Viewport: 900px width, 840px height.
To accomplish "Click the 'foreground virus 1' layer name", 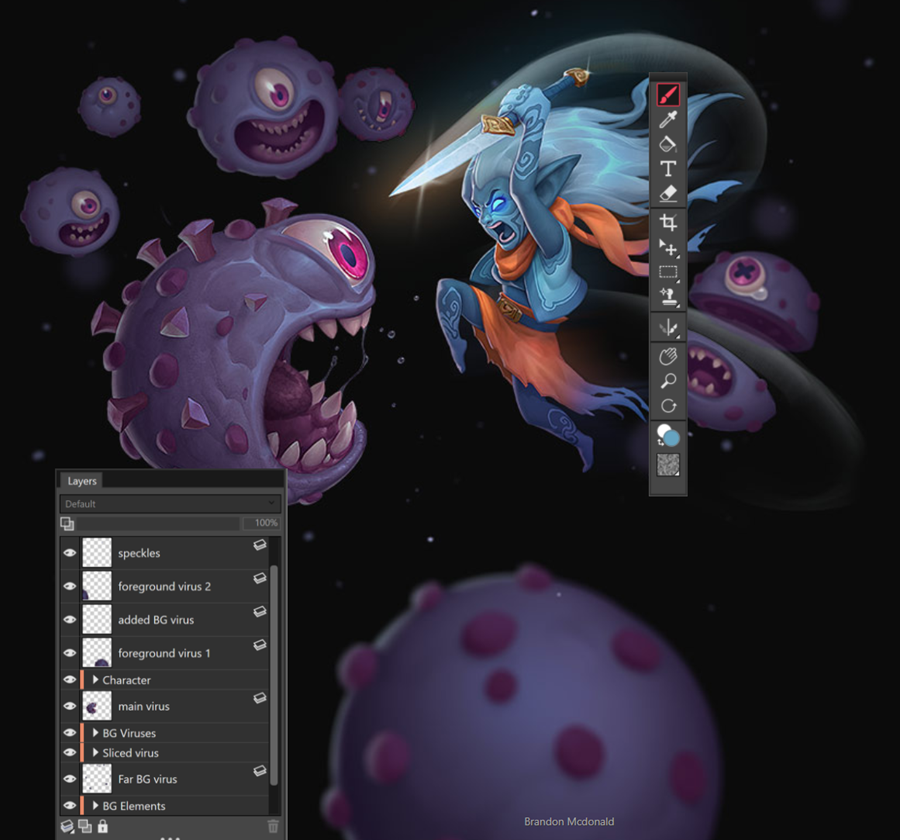I will click(164, 653).
